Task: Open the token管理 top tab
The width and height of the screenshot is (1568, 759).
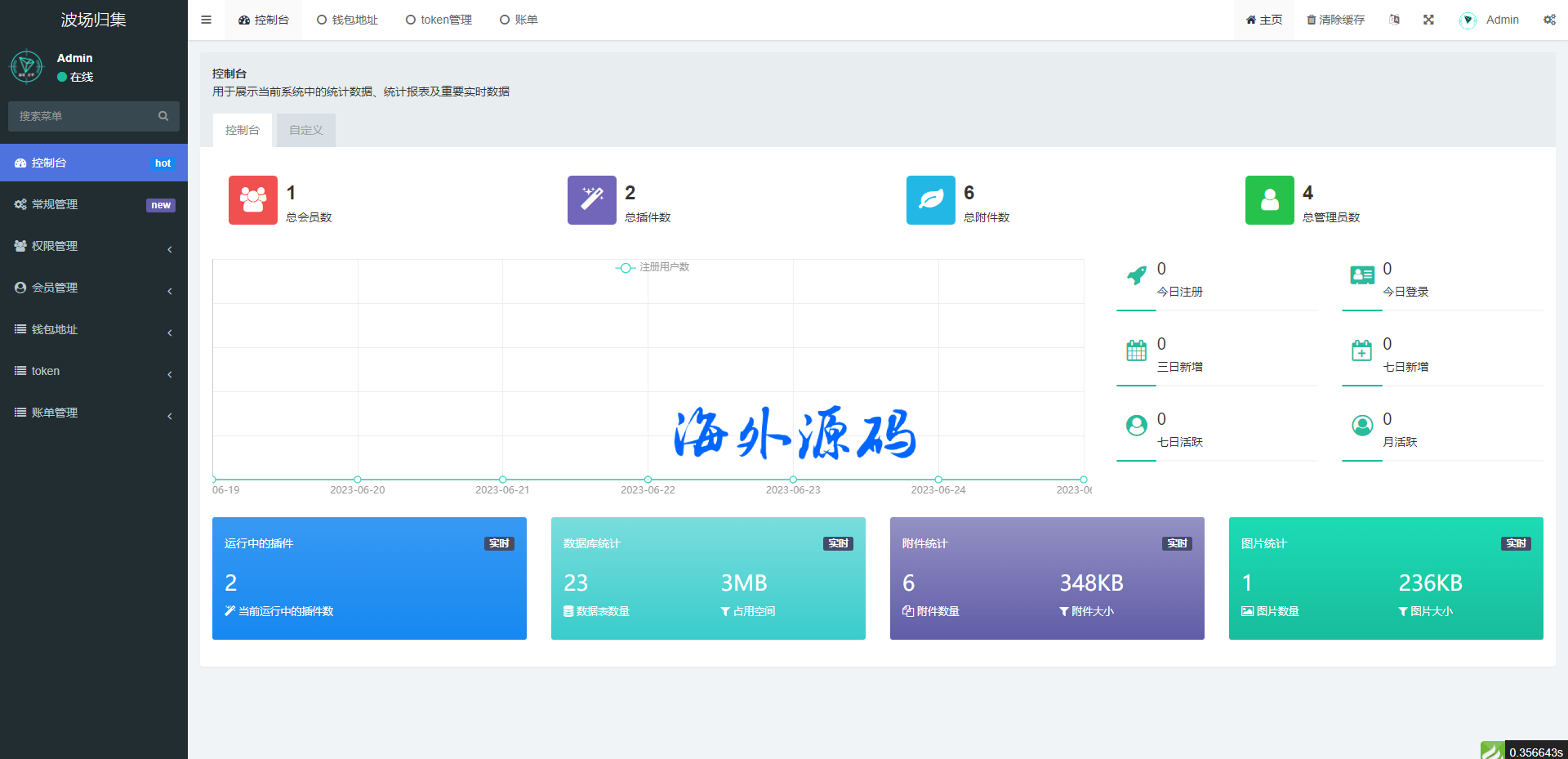Action: pos(439,20)
